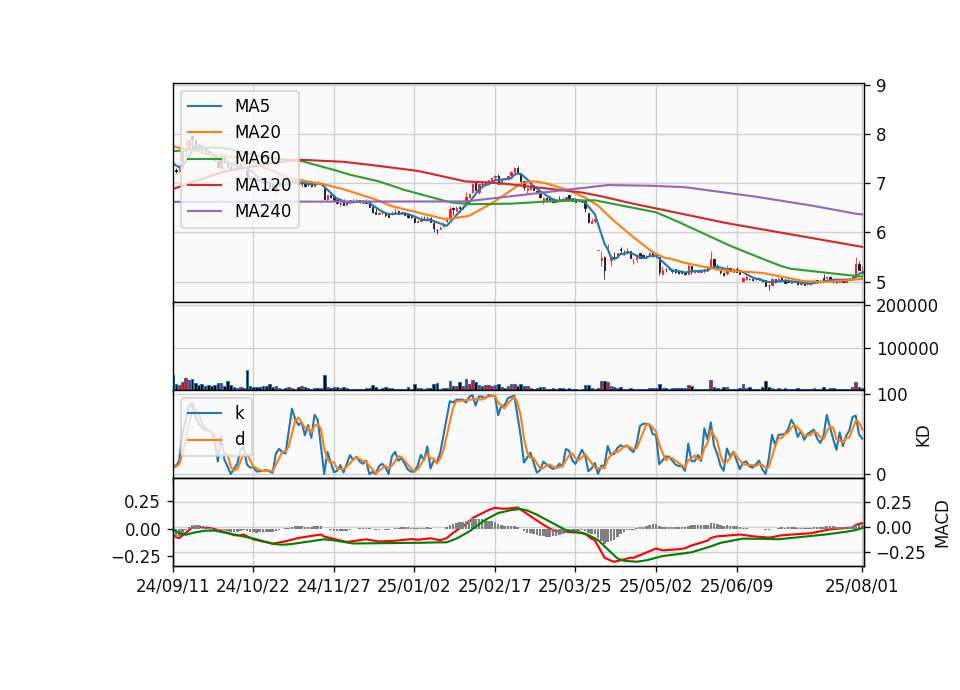Click the price axis value 5
The height and width of the screenshot is (690, 960).
[881, 283]
